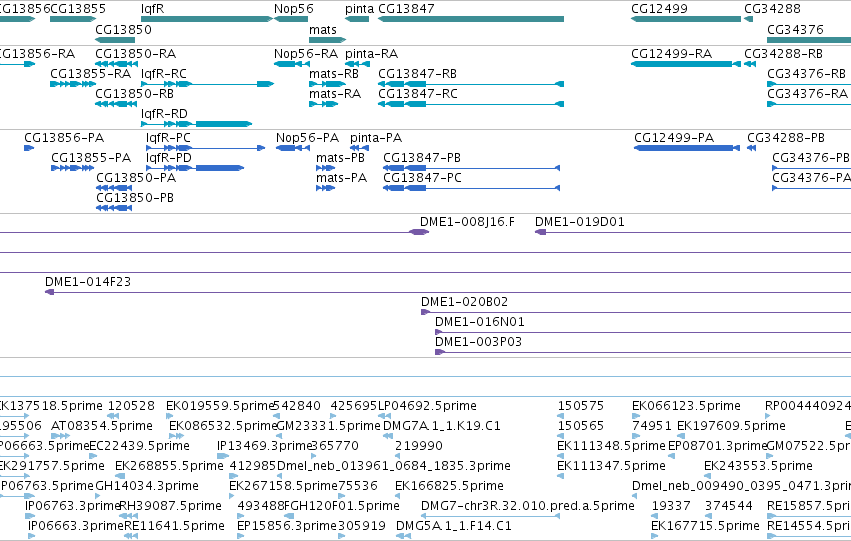
Task: Click protein label lqfR-PC
Action: [x=168, y=138]
